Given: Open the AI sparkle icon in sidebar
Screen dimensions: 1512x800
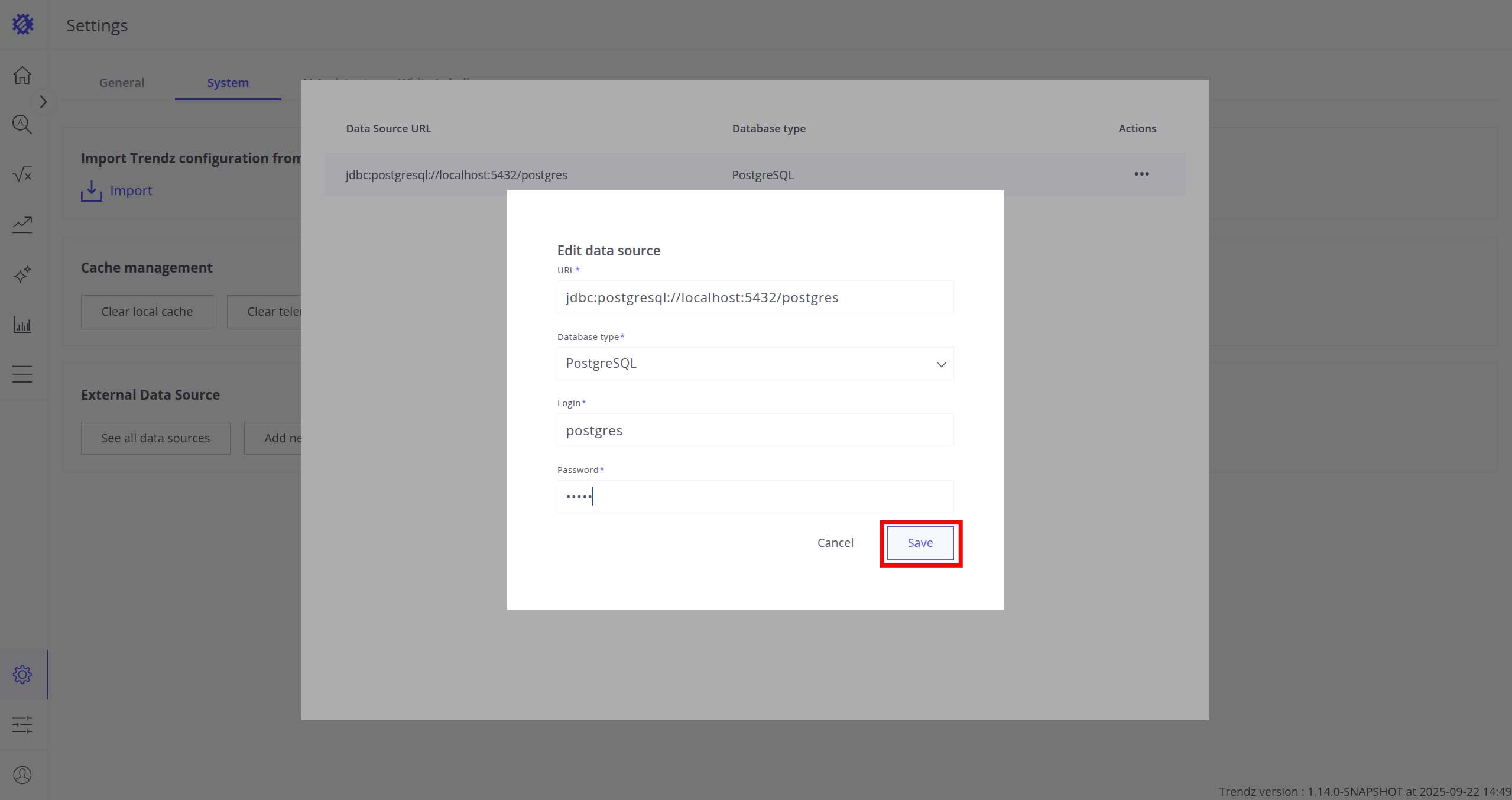Looking at the screenshot, I should pyautogui.click(x=22, y=274).
